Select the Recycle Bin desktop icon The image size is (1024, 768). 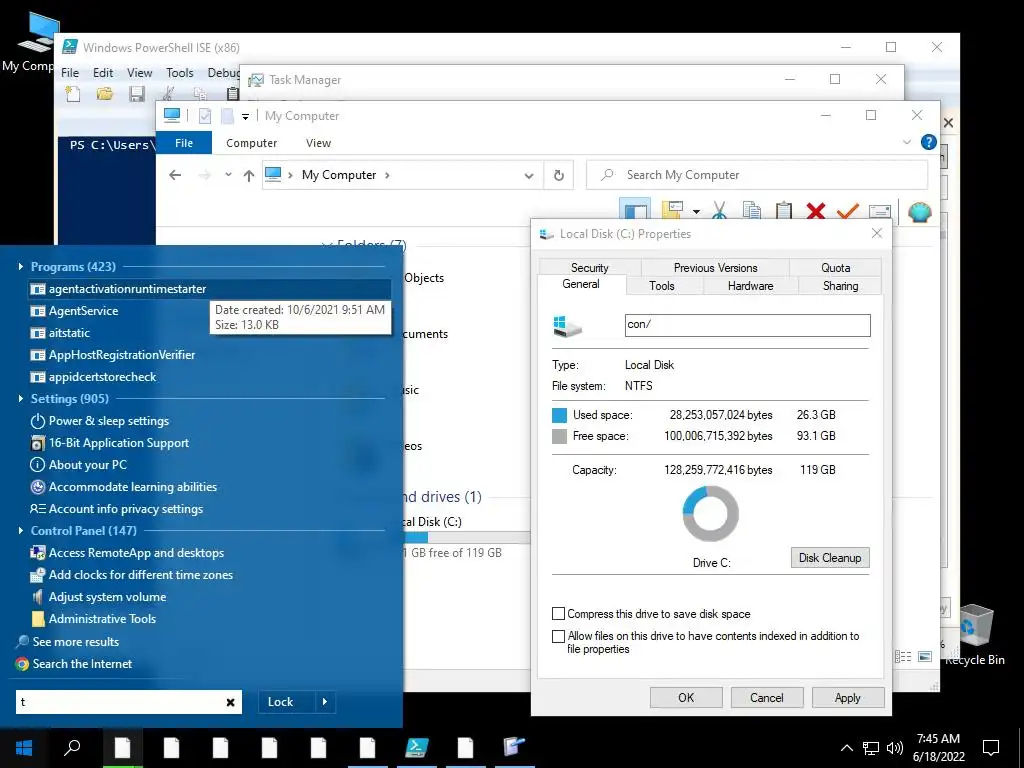point(974,633)
